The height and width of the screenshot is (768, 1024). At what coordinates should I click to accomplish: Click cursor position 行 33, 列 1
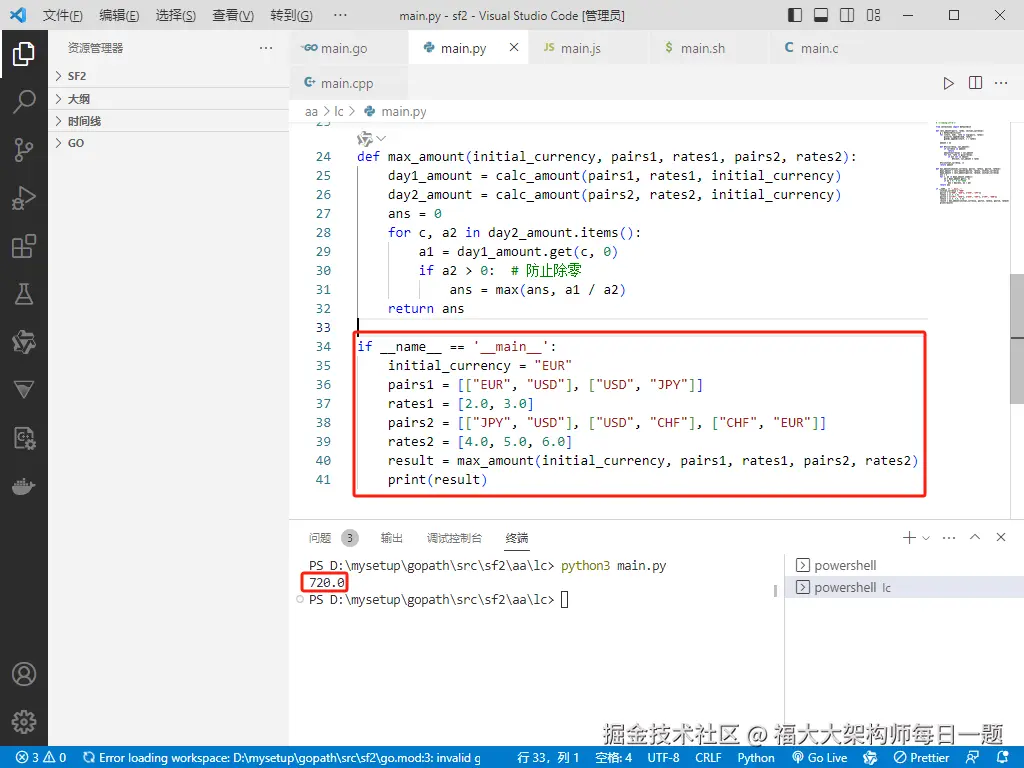tap(548, 758)
